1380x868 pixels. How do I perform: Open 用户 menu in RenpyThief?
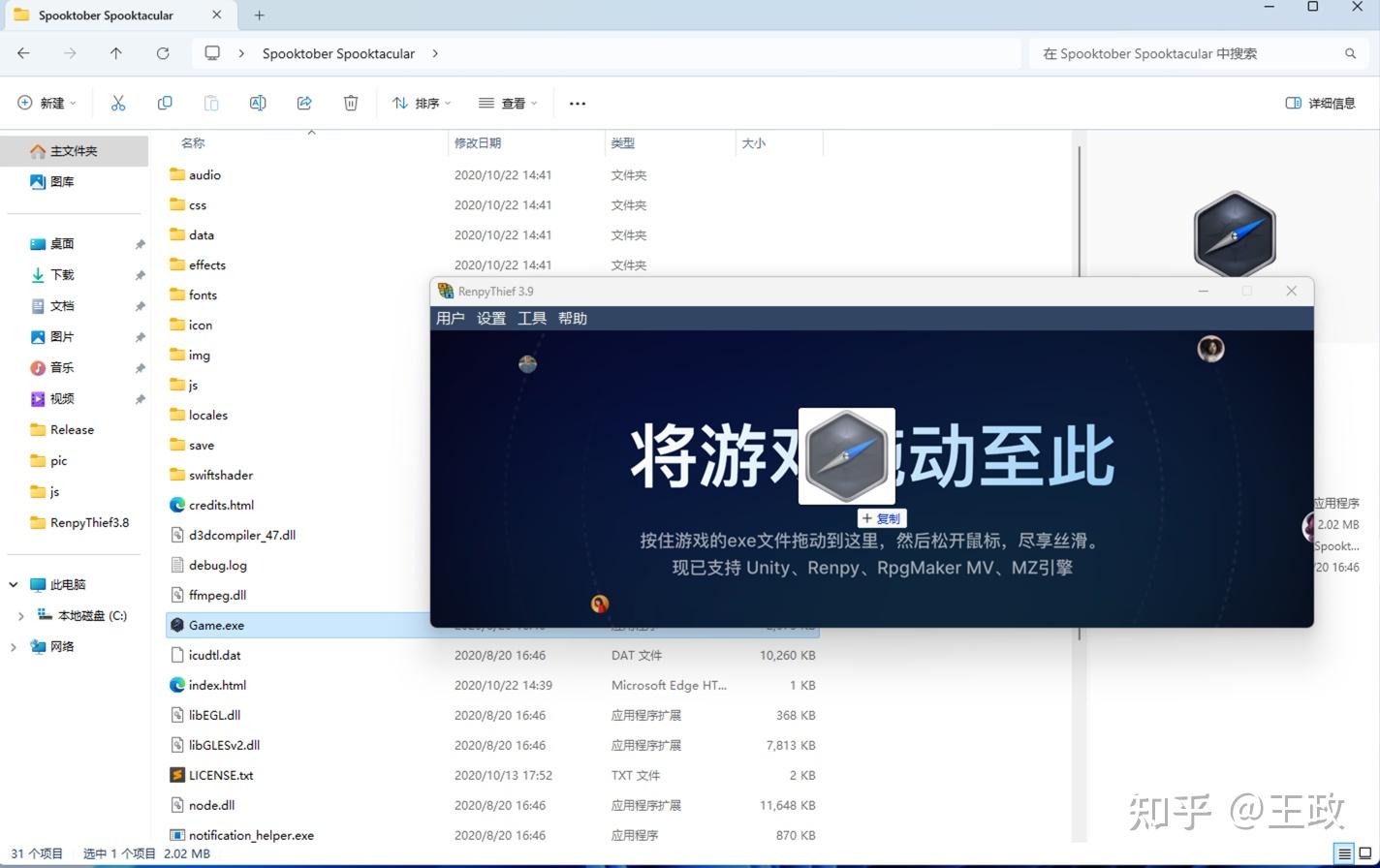click(450, 318)
